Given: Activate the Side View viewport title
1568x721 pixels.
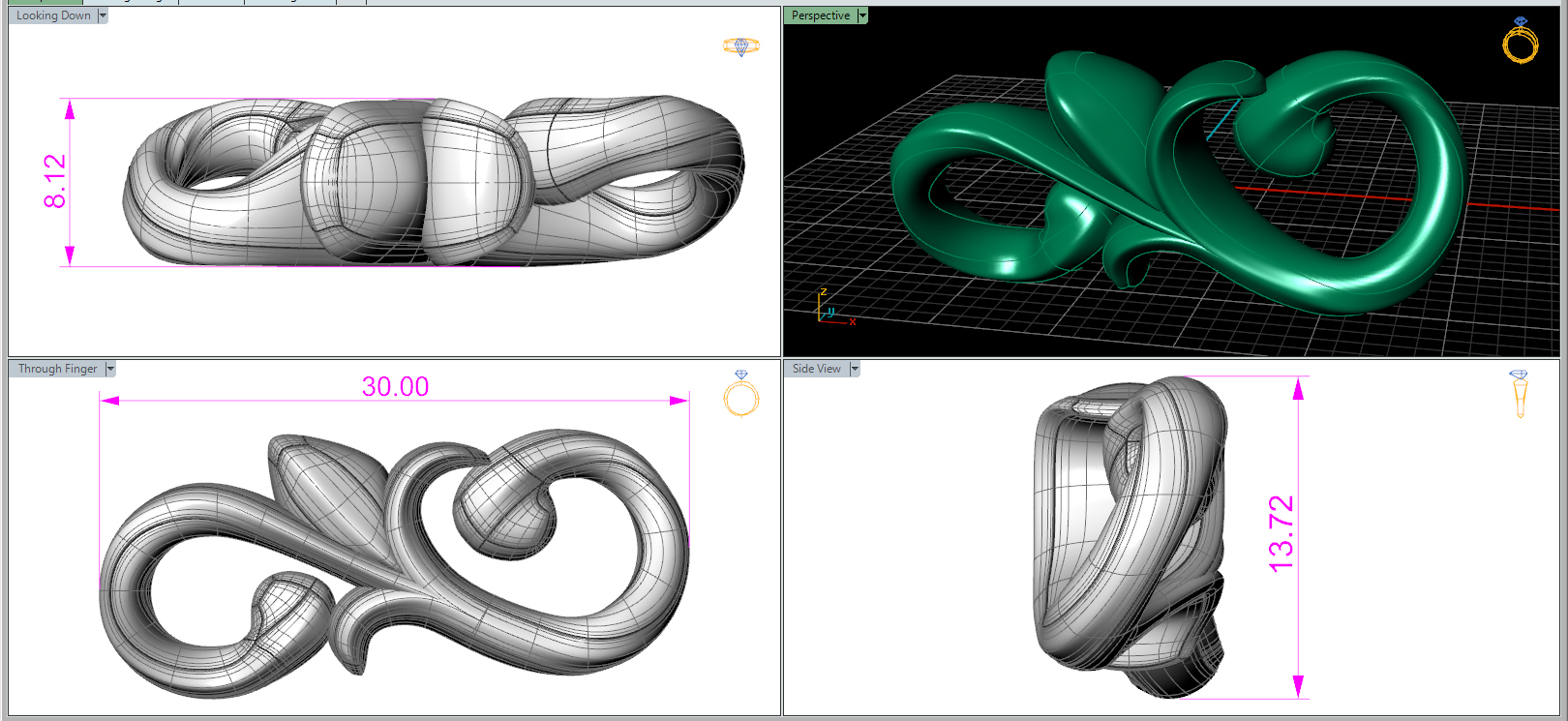Looking at the screenshot, I should pyautogui.click(x=817, y=369).
